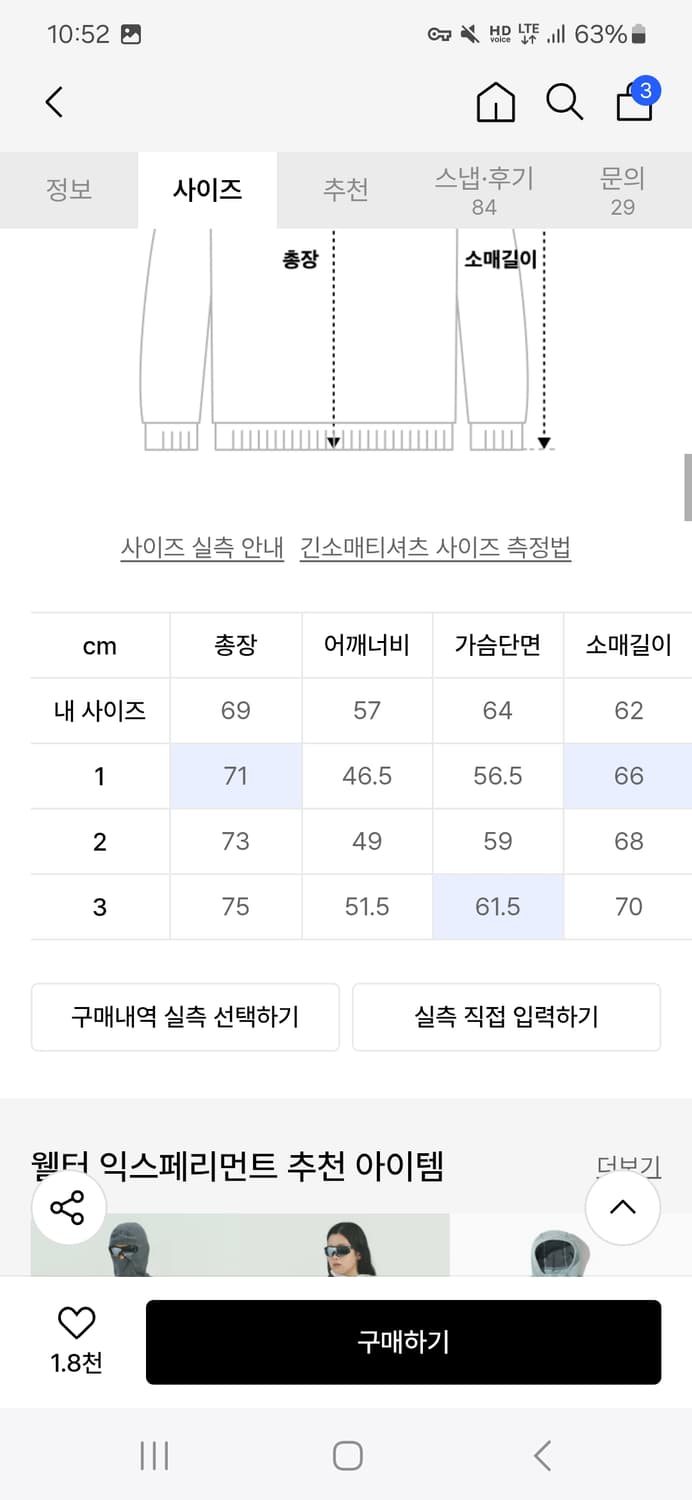Viewport: 692px width, 1500px height.
Task: Go back using the top-left arrow
Action: [55, 103]
